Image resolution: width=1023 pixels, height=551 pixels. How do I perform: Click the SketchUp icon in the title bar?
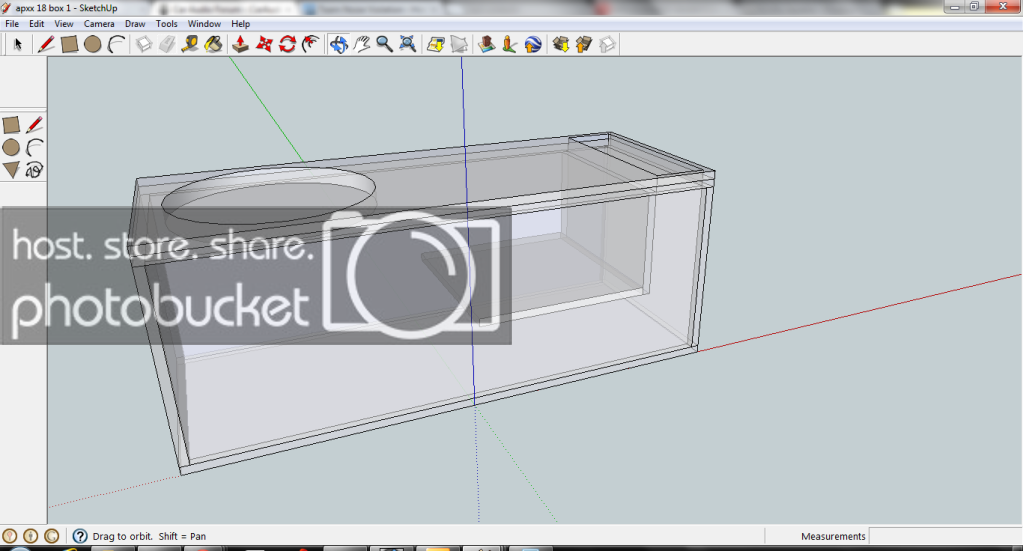point(7,8)
